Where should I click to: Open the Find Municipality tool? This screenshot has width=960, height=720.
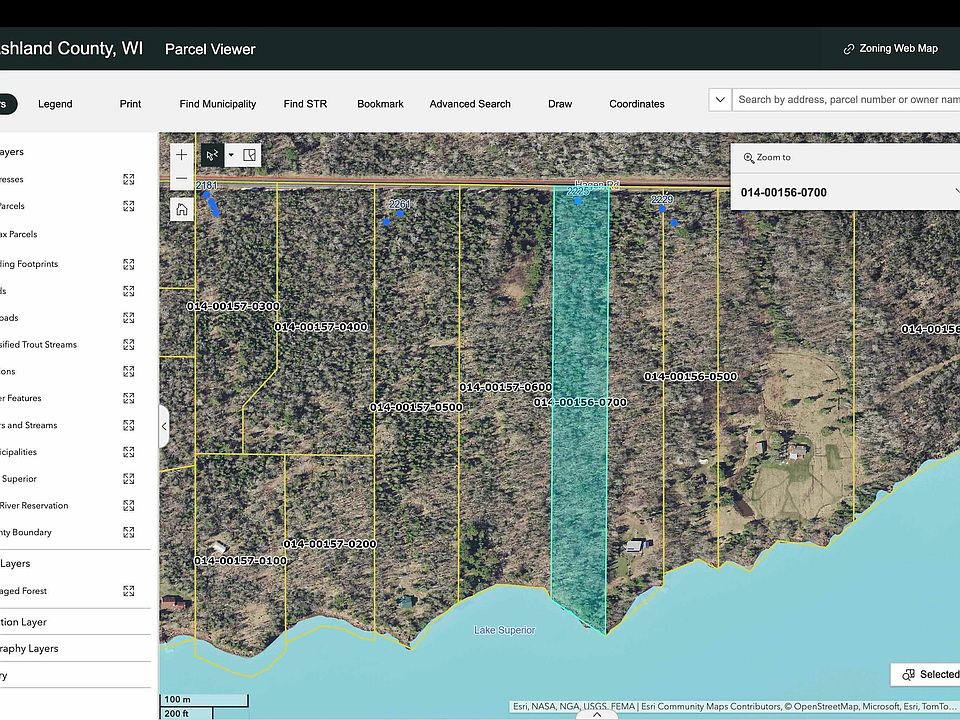218,104
